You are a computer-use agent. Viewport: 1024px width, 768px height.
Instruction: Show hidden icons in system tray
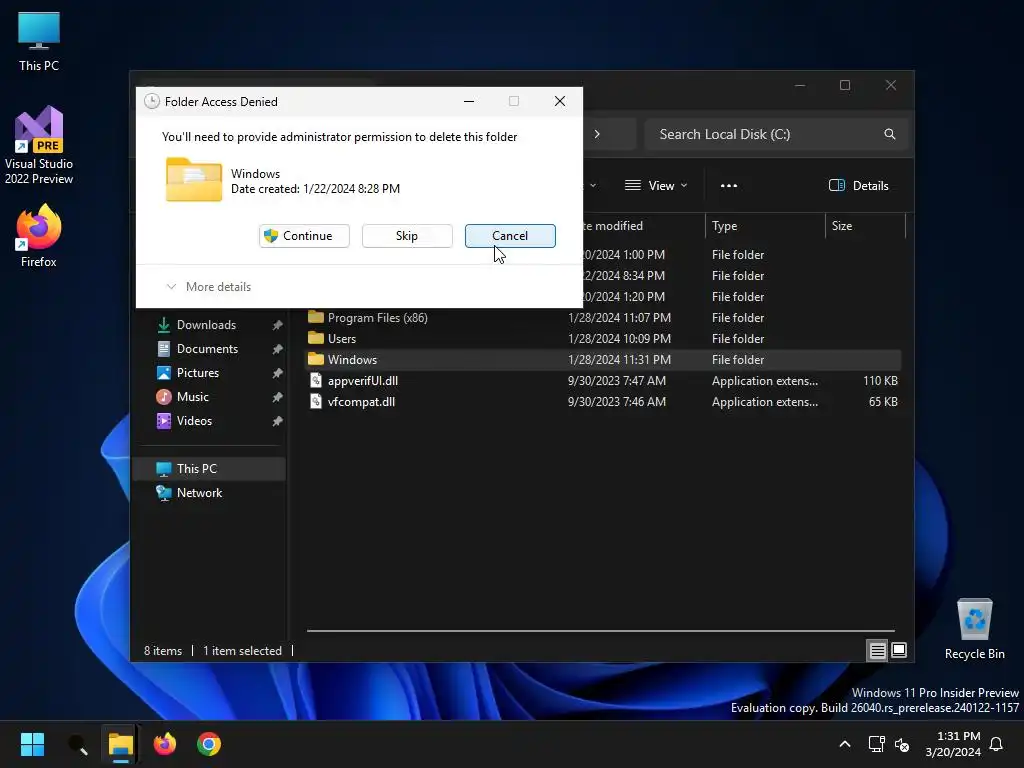tap(844, 744)
